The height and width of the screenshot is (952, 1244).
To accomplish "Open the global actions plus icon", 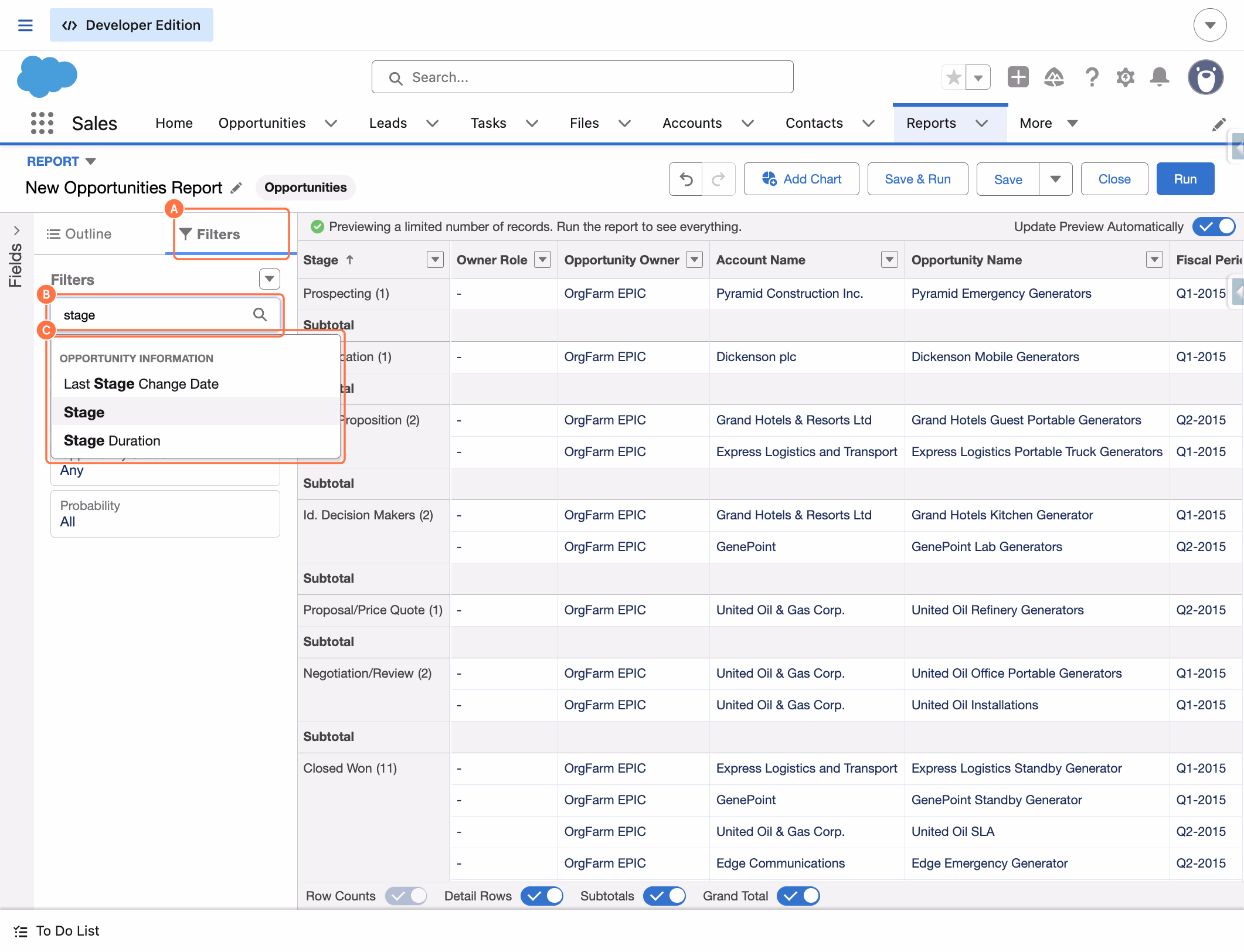I will (1018, 77).
